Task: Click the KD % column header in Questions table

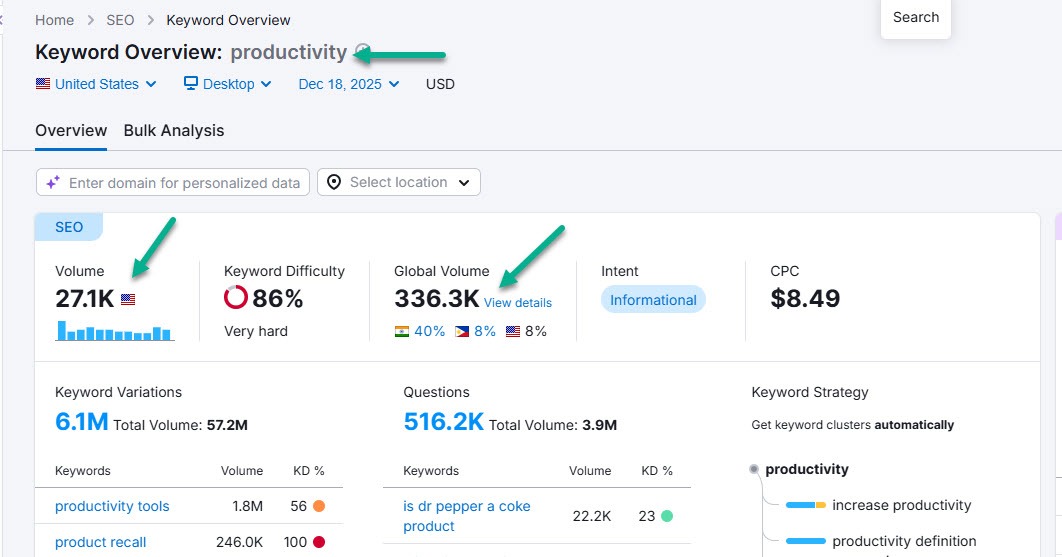Action: tap(657, 471)
